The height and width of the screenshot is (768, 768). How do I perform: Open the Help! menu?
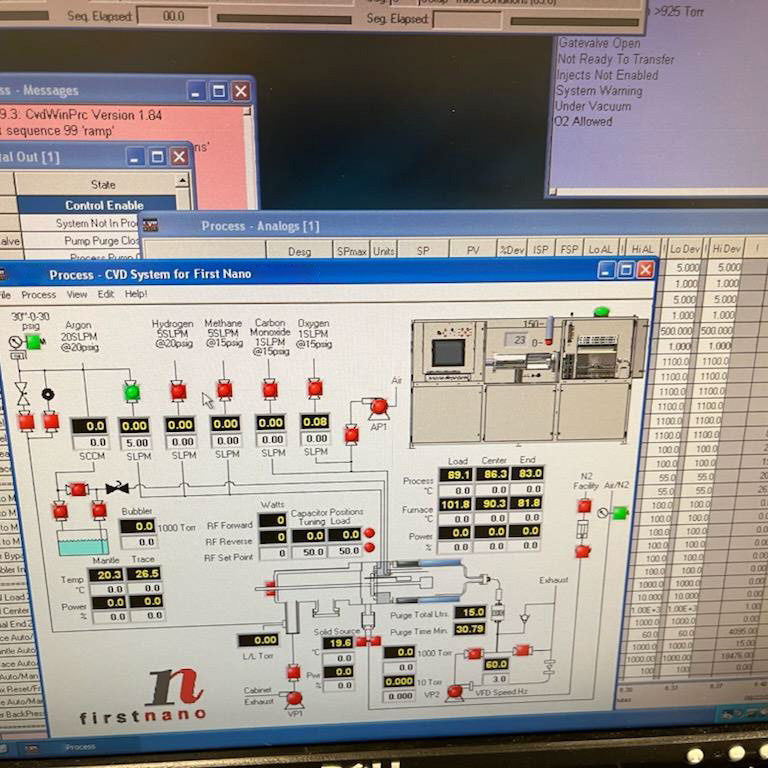tap(136, 294)
